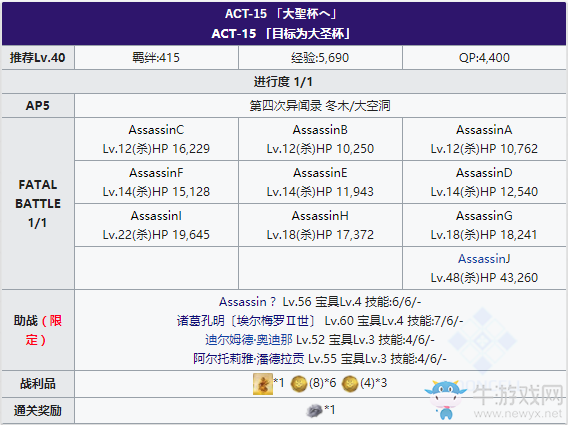The width and height of the screenshot is (568, 425).
Task: Click the Lv.12(杀)HP 10,250 stat
Action: click(x=320, y=149)
